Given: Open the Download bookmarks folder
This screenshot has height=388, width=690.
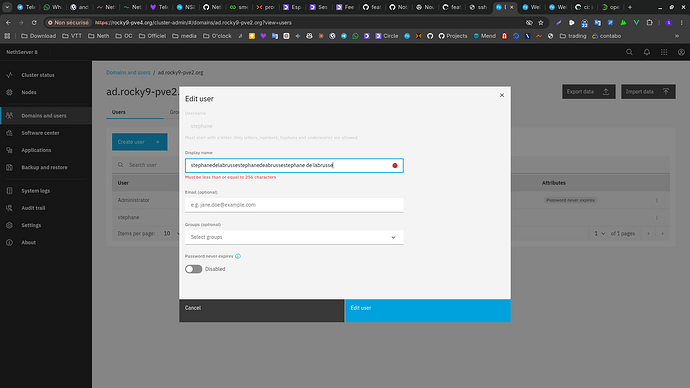Looking at the screenshot, I should coord(39,36).
